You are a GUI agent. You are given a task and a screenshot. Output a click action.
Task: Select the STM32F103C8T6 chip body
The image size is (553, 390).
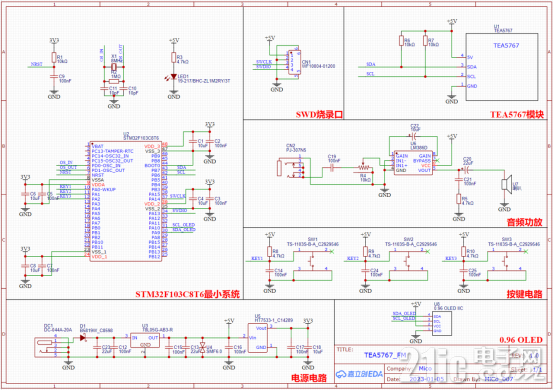126,201
